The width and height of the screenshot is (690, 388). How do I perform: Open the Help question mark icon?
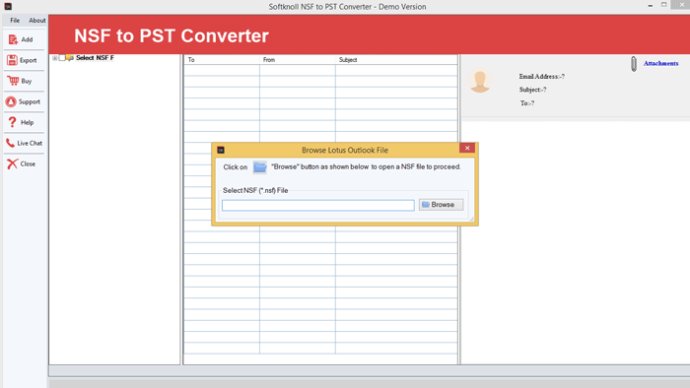pos(12,122)
